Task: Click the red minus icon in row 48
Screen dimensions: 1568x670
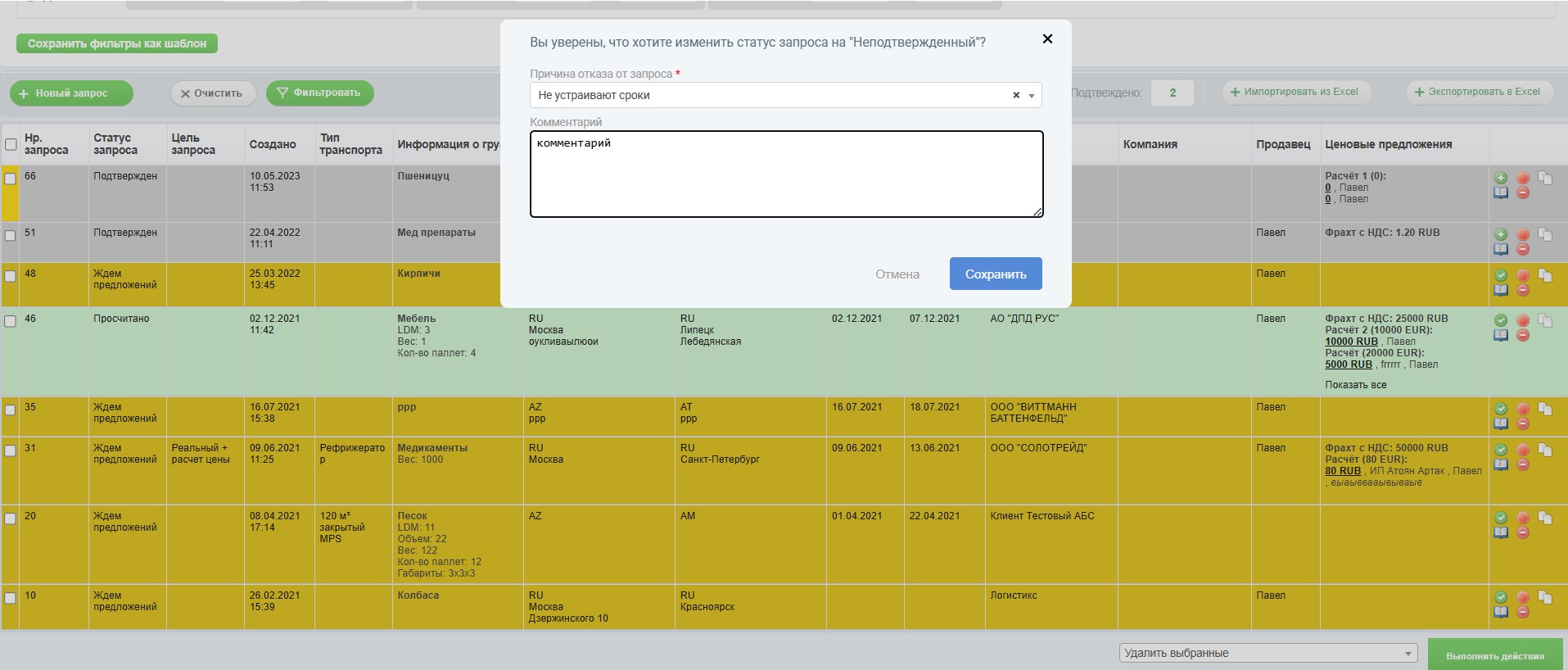Action: tap(1523, 290)
